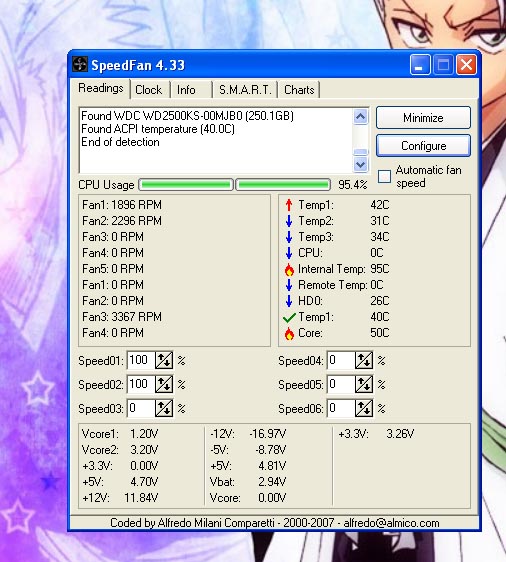Minimize the SpeedFan window from title bar
This screenshot has width=506, height=562.
[x=420, y=65]
